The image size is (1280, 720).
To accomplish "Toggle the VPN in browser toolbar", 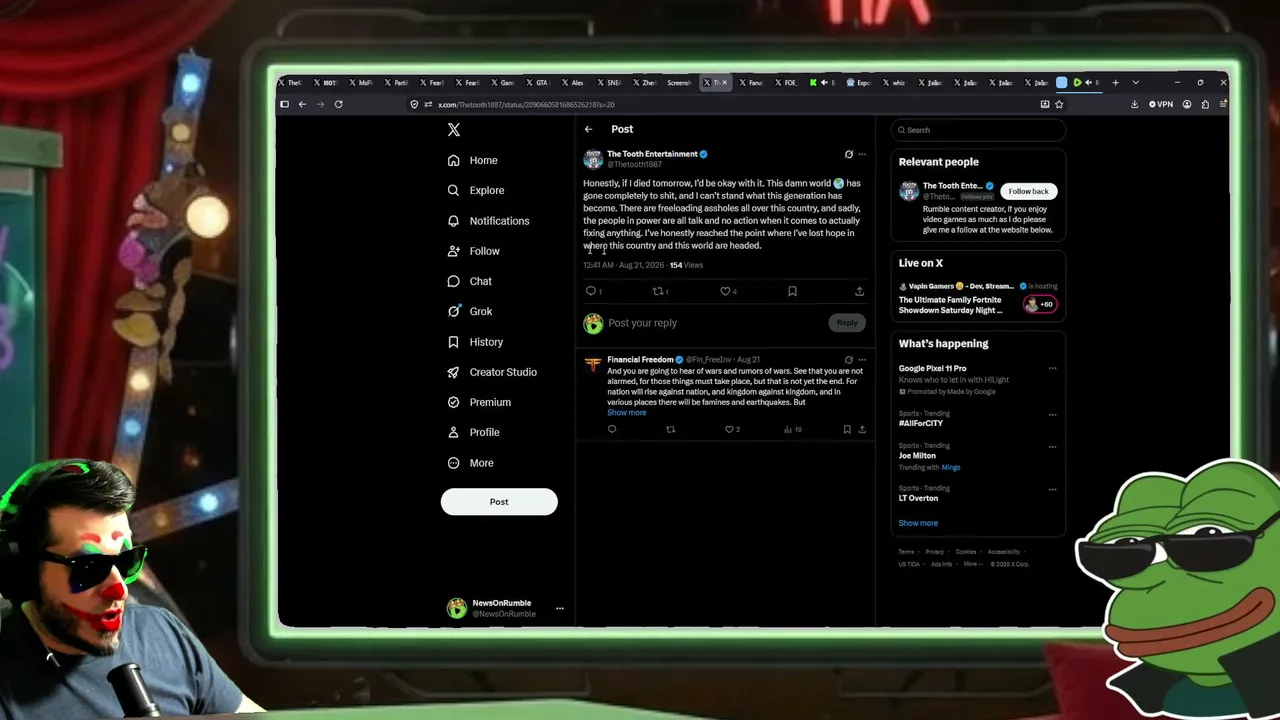I will pyautogui.click(x=1161, y=104).
